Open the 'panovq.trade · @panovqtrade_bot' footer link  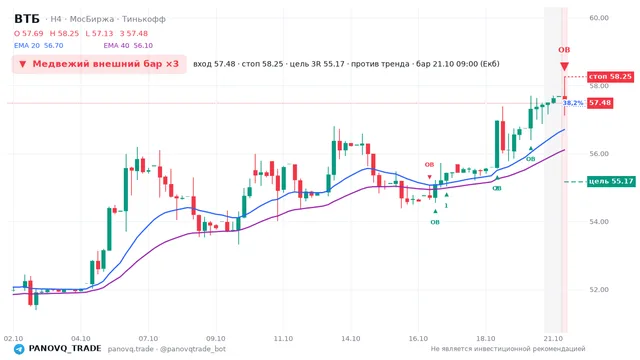[x=167, y=349]
